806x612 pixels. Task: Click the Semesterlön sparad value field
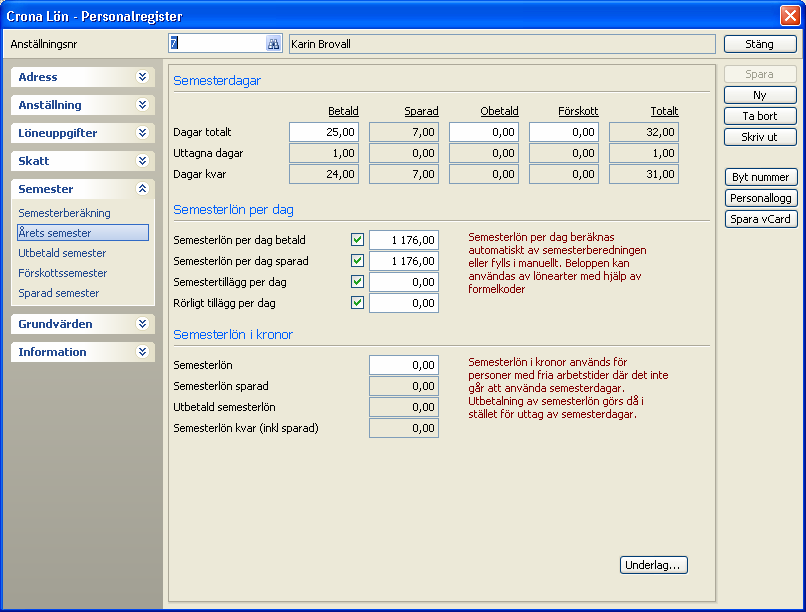[404, 386]
